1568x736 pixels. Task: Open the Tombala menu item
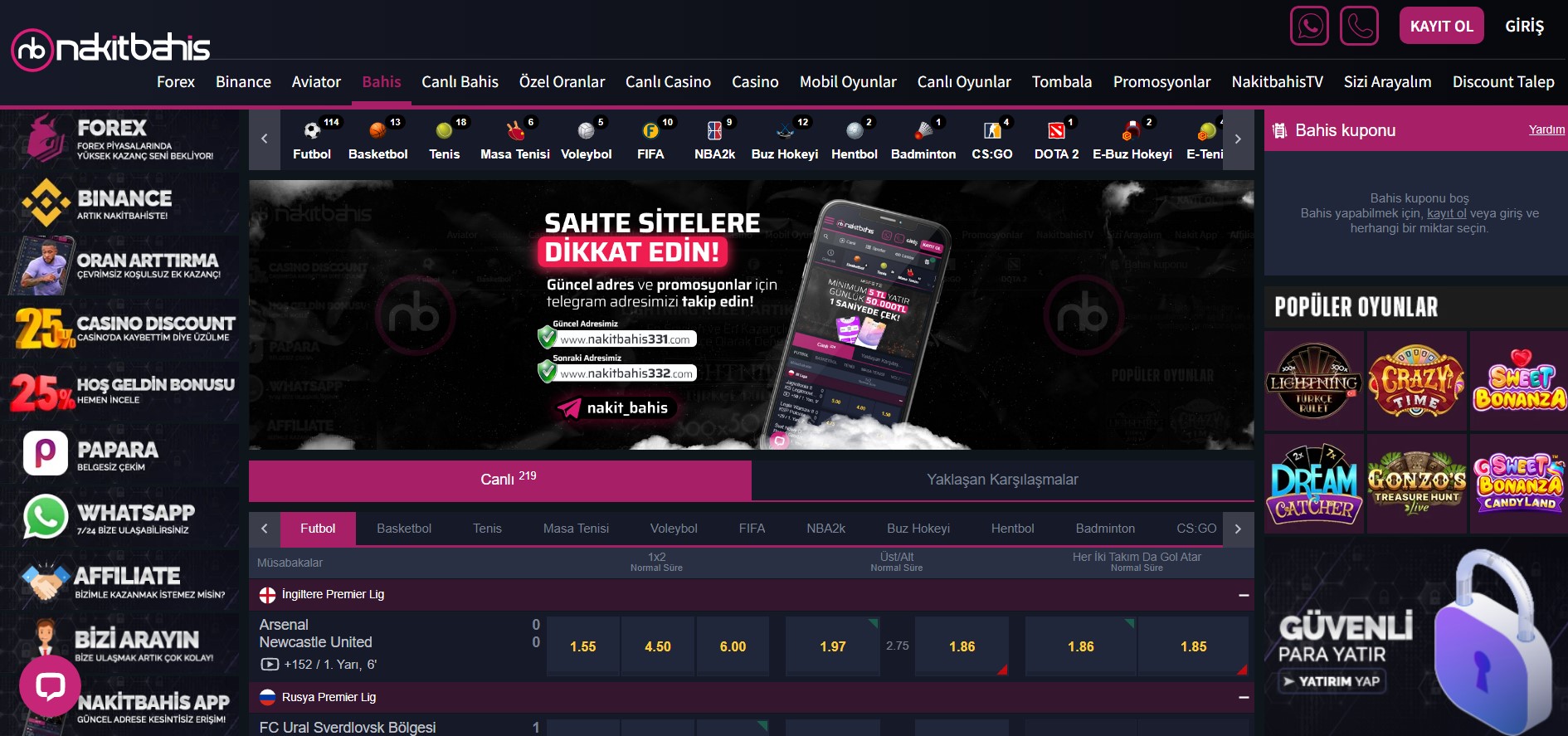1062,82
